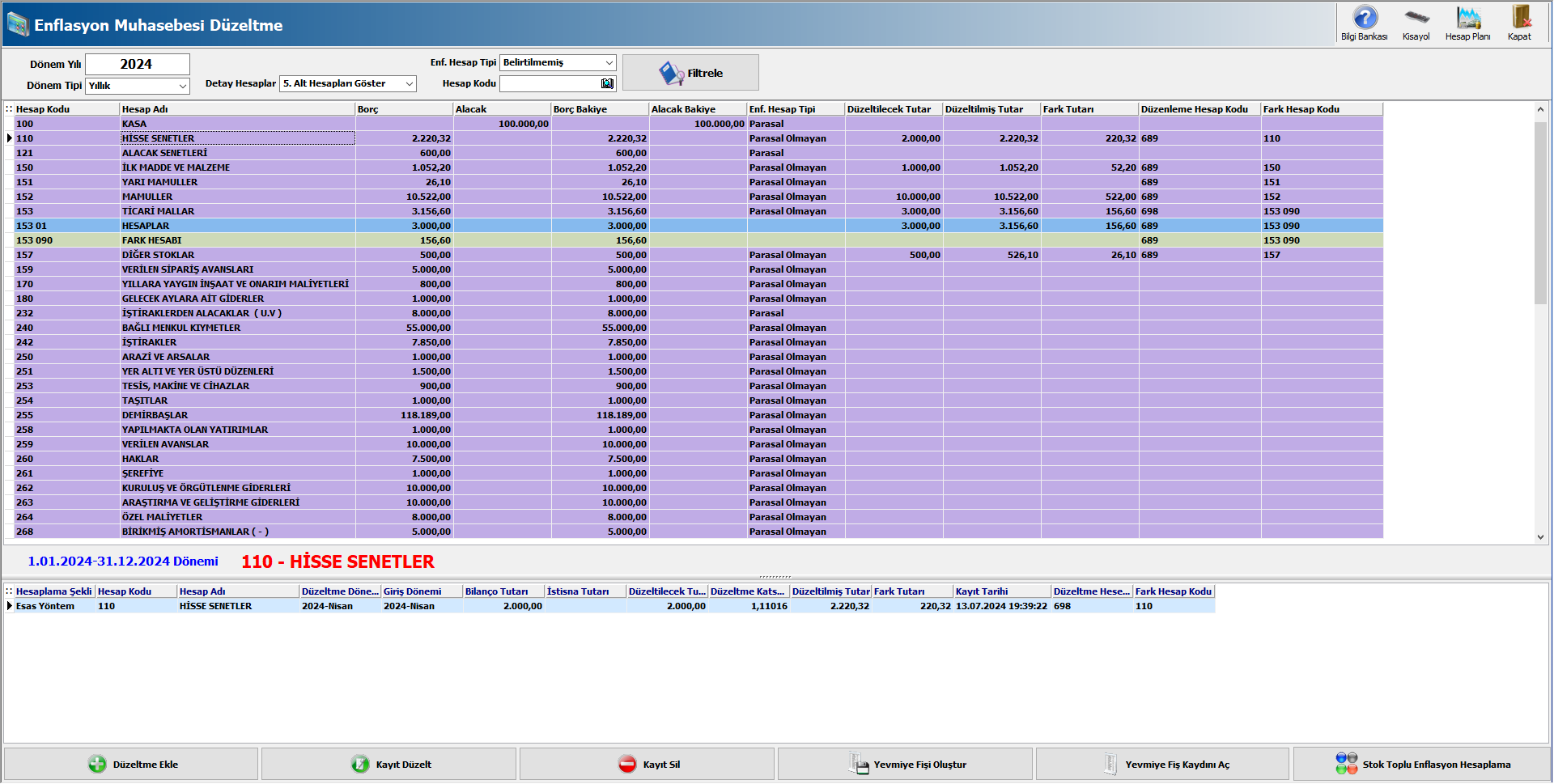Click the Giriş Dönemi column header
This screenshot has height=784, width=1554.
tap(422, 591)
